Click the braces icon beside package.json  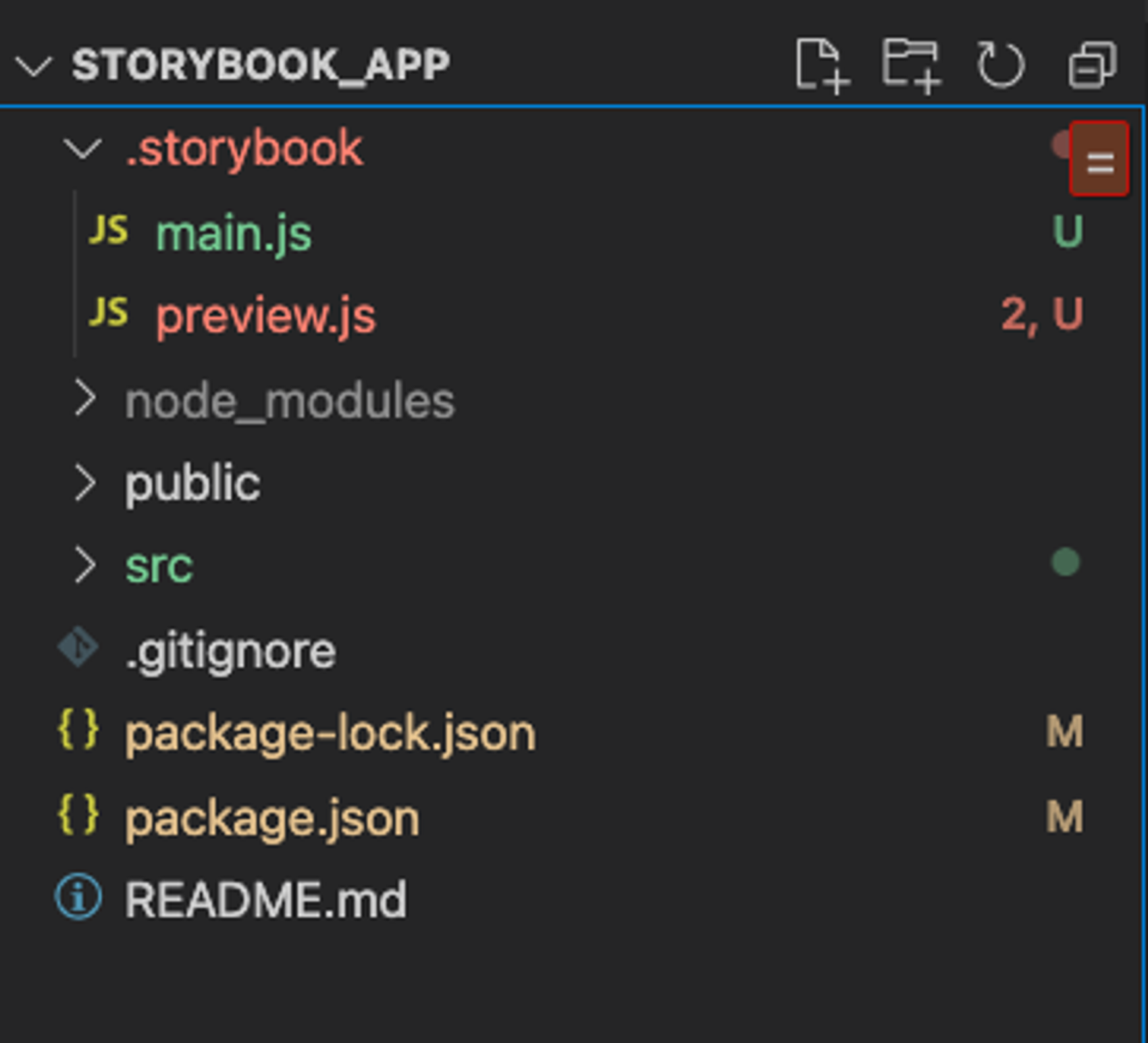(x=78, y=813)
